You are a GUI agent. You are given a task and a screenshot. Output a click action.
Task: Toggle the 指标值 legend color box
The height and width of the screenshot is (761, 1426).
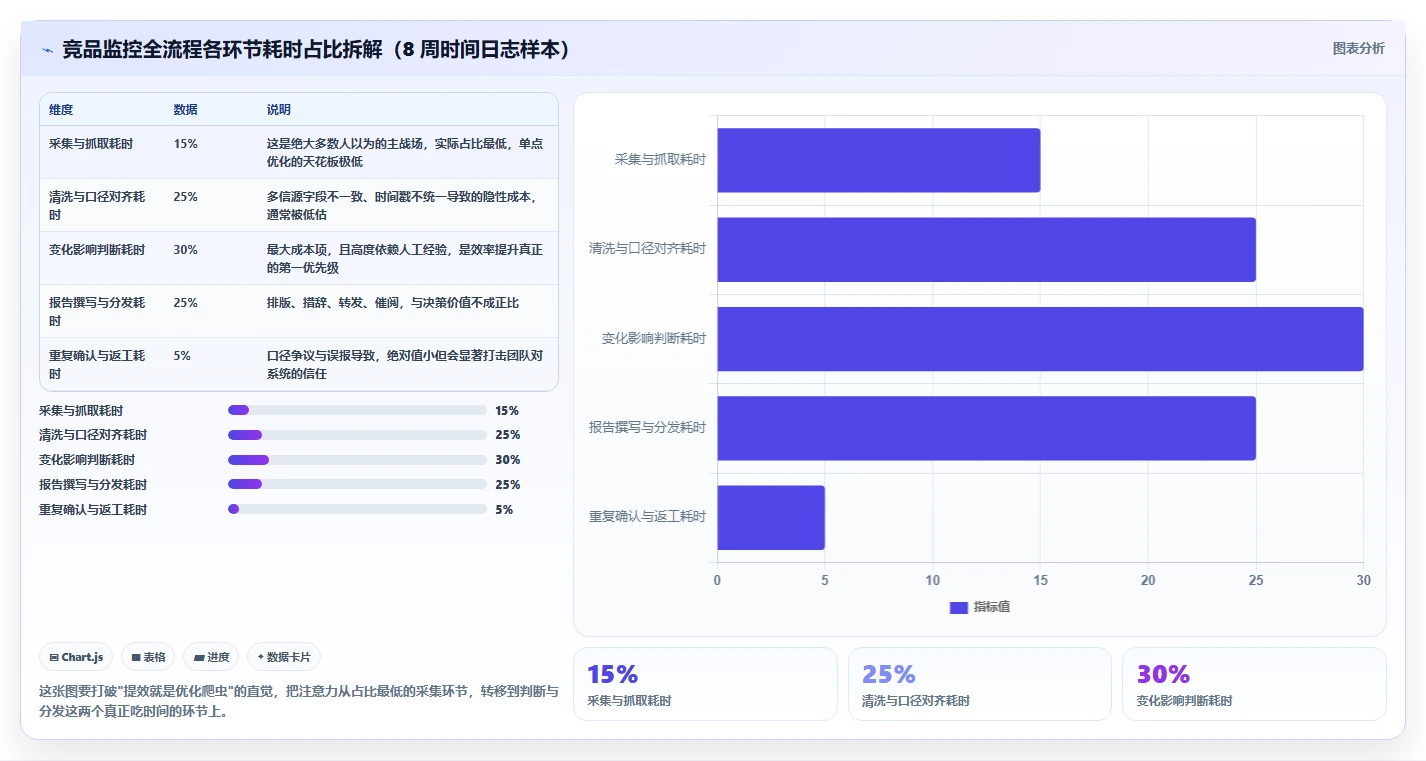958,607
